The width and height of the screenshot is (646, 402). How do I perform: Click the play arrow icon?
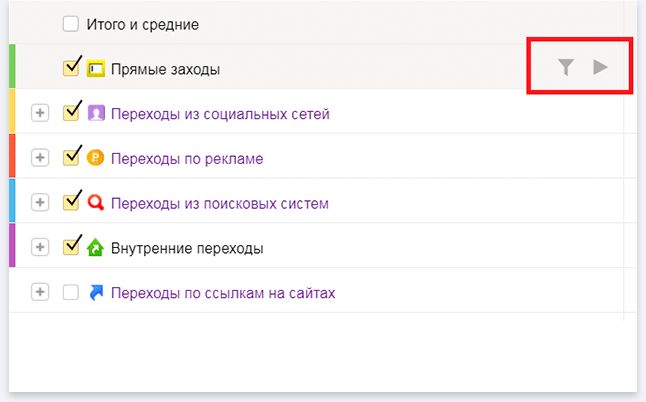(x=600, y=67)
